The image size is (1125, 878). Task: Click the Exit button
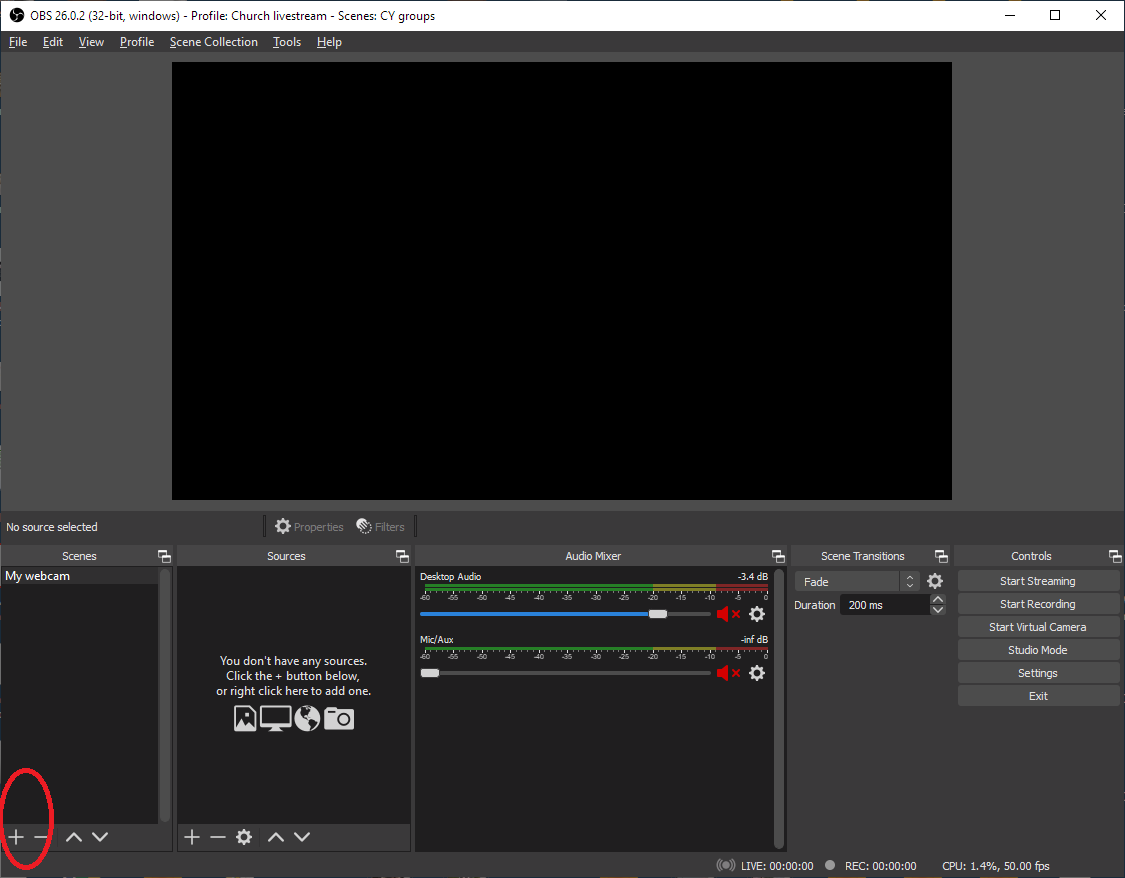[1037, 696]
